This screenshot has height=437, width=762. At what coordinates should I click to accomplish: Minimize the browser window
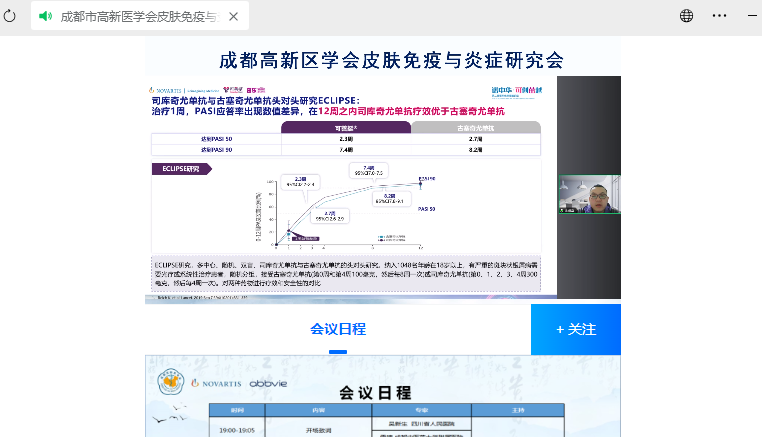[x=751, y=16]
